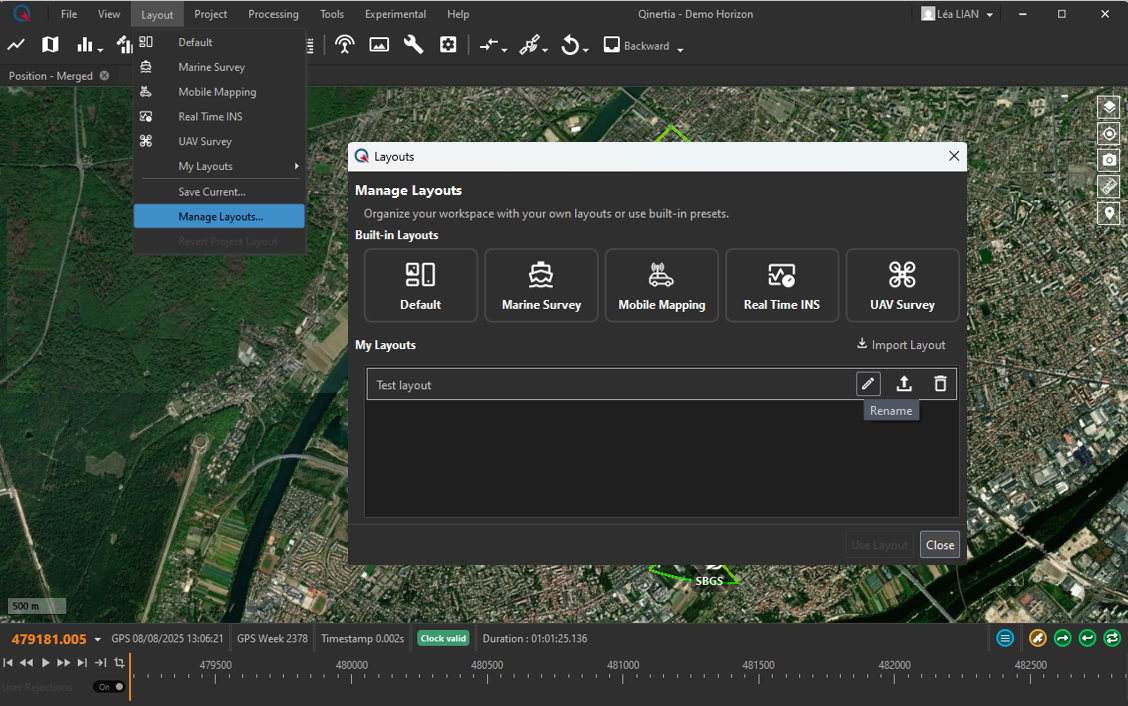The image size is (1128, 706).
Task: Click the location pin icon on map
Action: 1108,213
